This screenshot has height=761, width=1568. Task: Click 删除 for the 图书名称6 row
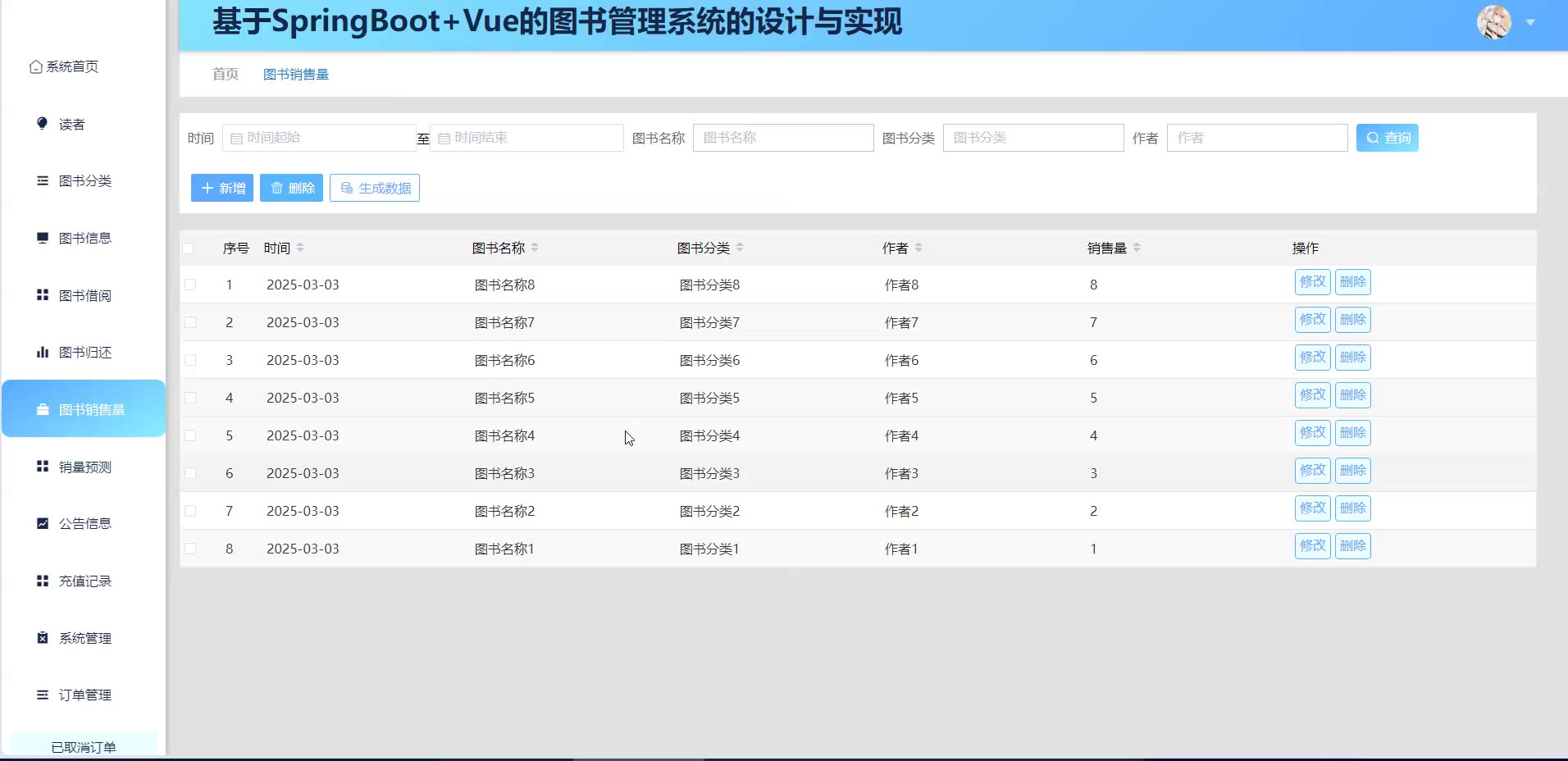(x=1353, y=358)
